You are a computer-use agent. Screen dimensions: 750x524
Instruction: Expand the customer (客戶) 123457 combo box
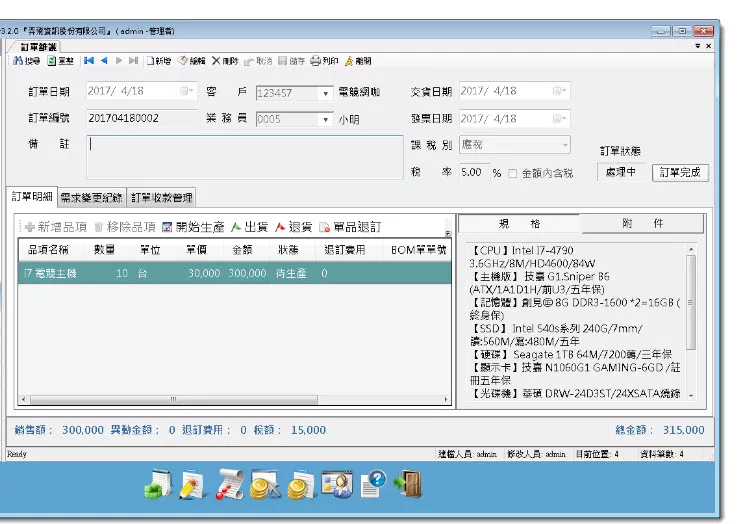click(326, 93)
